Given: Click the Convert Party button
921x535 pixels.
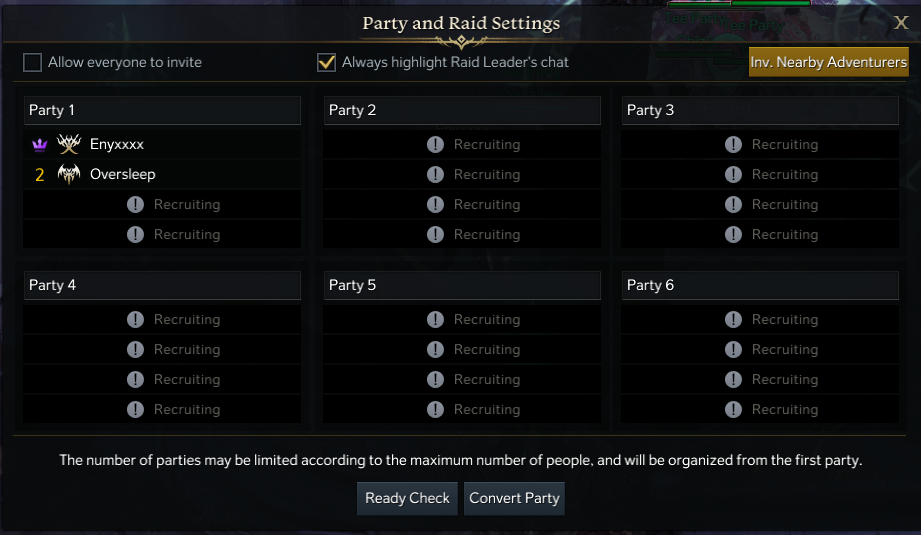Looking at the screenshot, I should [x=514, y=498].
